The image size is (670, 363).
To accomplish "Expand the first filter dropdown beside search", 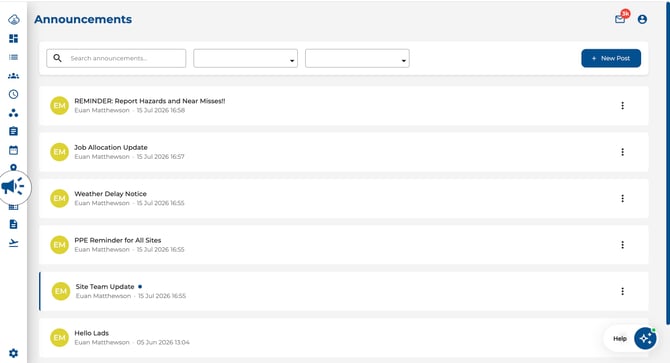I will 245,59.
